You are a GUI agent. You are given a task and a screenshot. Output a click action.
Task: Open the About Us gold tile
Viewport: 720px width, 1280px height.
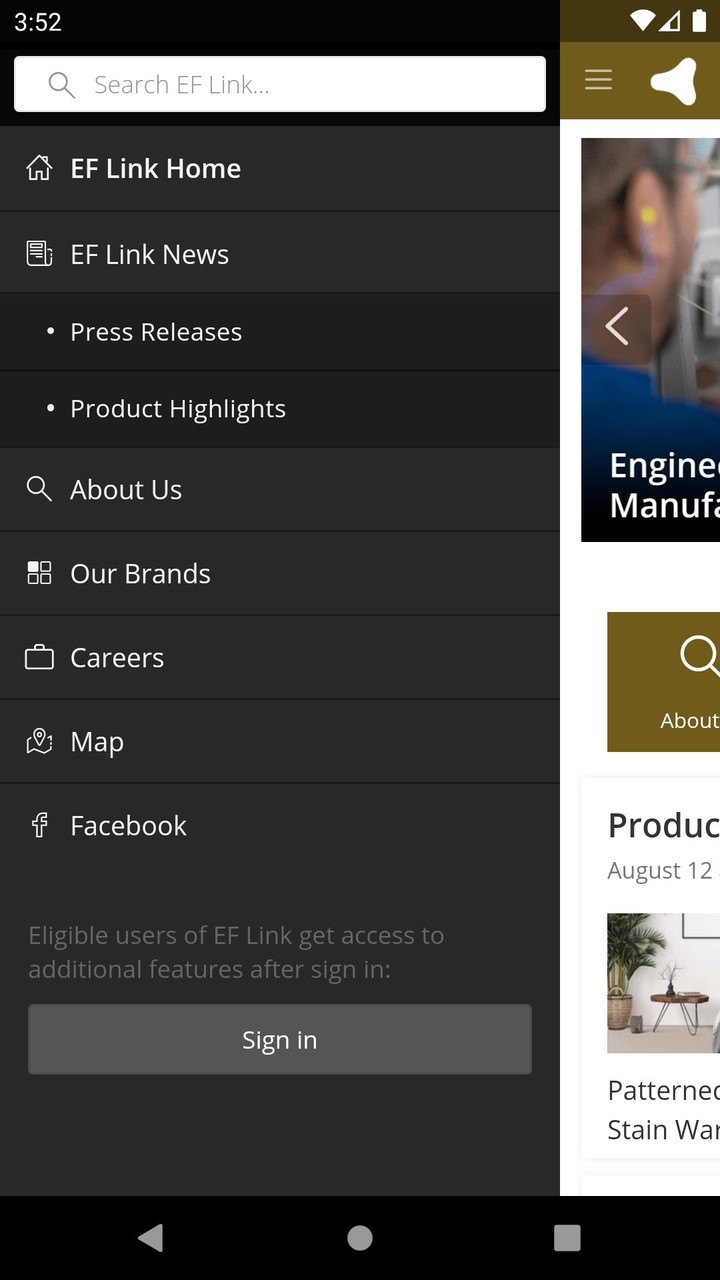coord(680,682)
